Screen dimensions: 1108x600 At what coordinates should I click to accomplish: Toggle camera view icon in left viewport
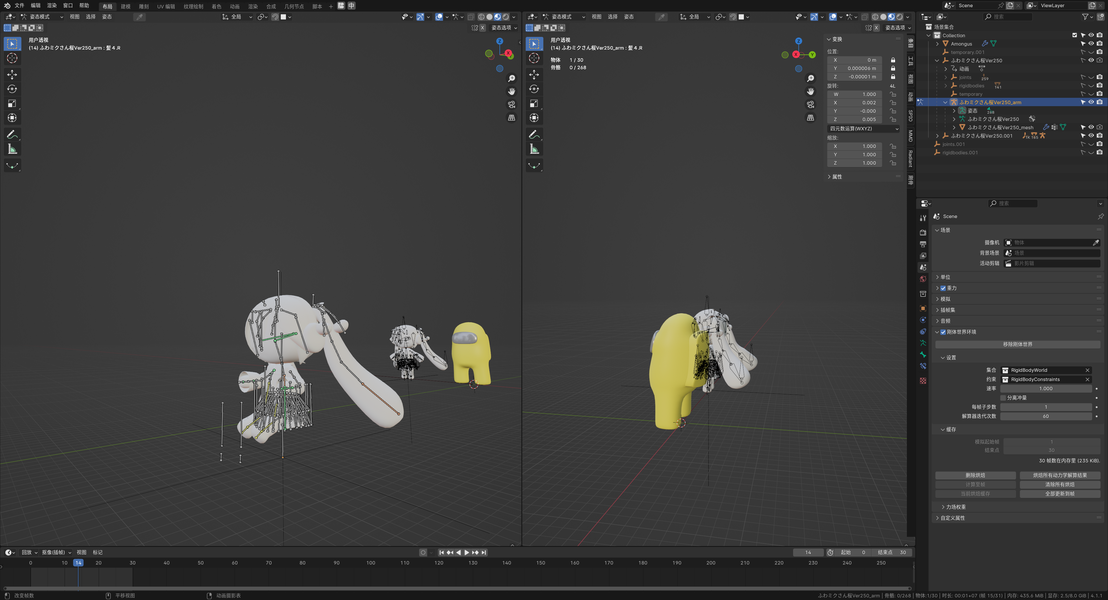click(512, 105)
